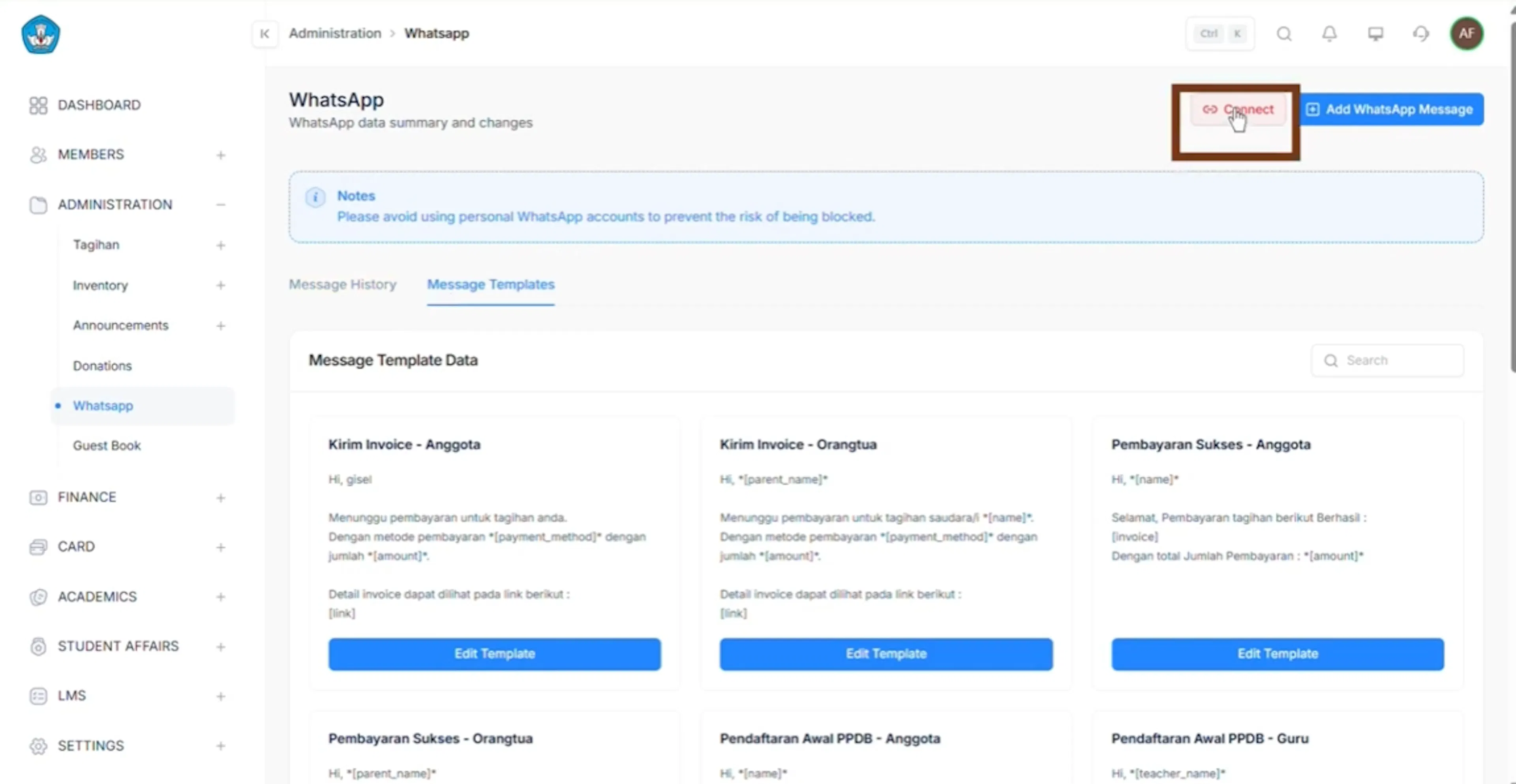Image resolution: width=1516 pixels, height=784 pixels.
Task: Select the Message Templates tab
Action: coord(491,284)
